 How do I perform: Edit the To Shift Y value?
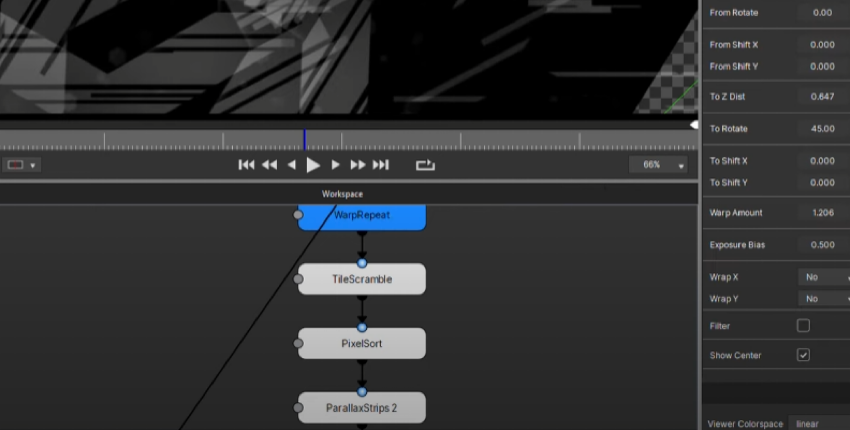point(823,182)
